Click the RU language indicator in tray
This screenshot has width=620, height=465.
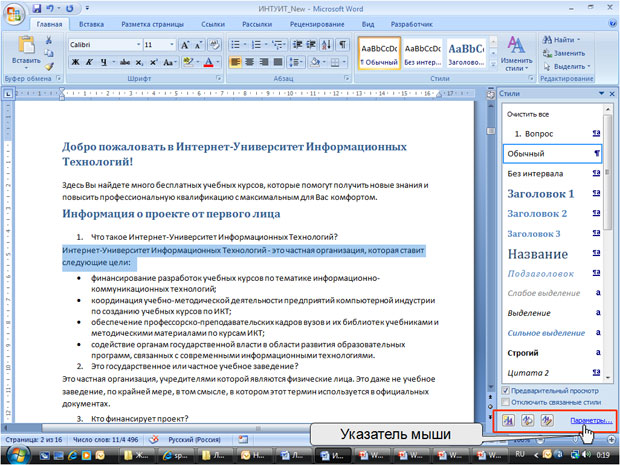520,454
